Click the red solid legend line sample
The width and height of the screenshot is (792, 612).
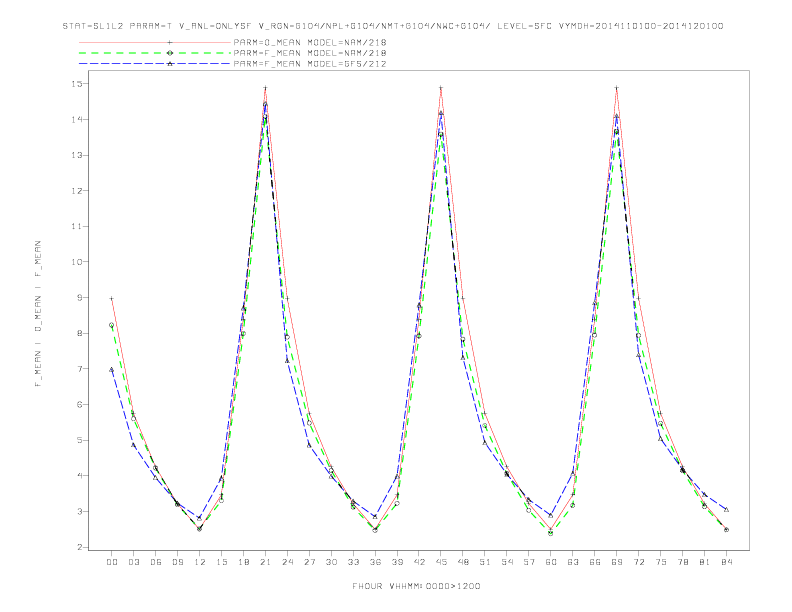click(x=155, y=42)
